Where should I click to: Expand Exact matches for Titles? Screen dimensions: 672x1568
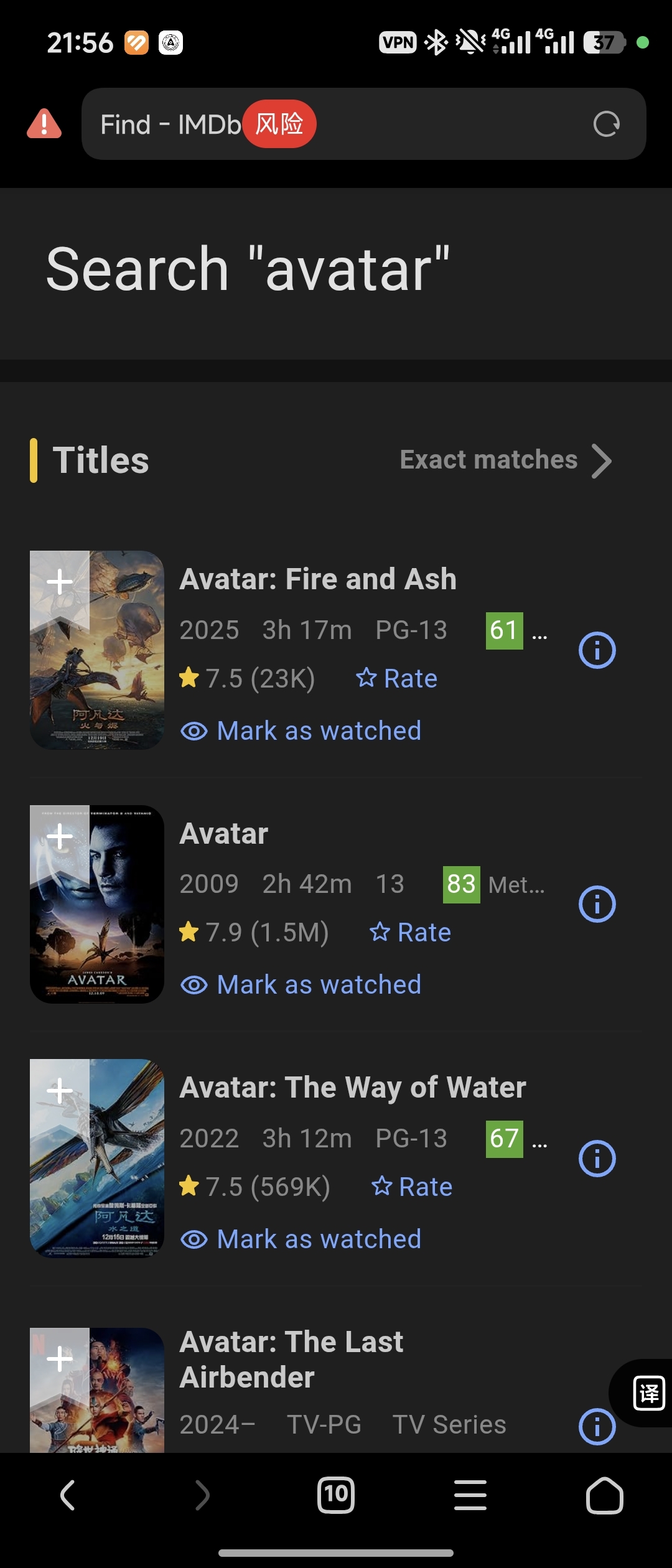pyautogui.click(x=505, y=460)
